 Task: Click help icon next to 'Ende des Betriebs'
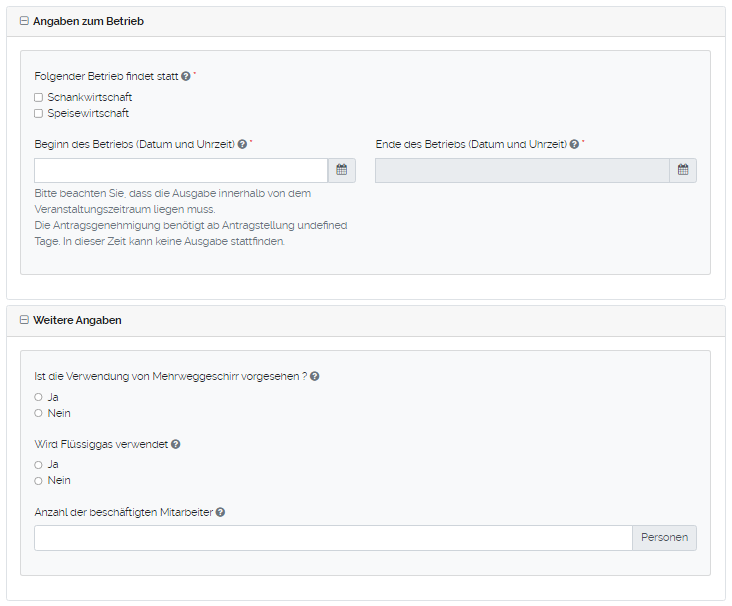click(x=575, y=144)
